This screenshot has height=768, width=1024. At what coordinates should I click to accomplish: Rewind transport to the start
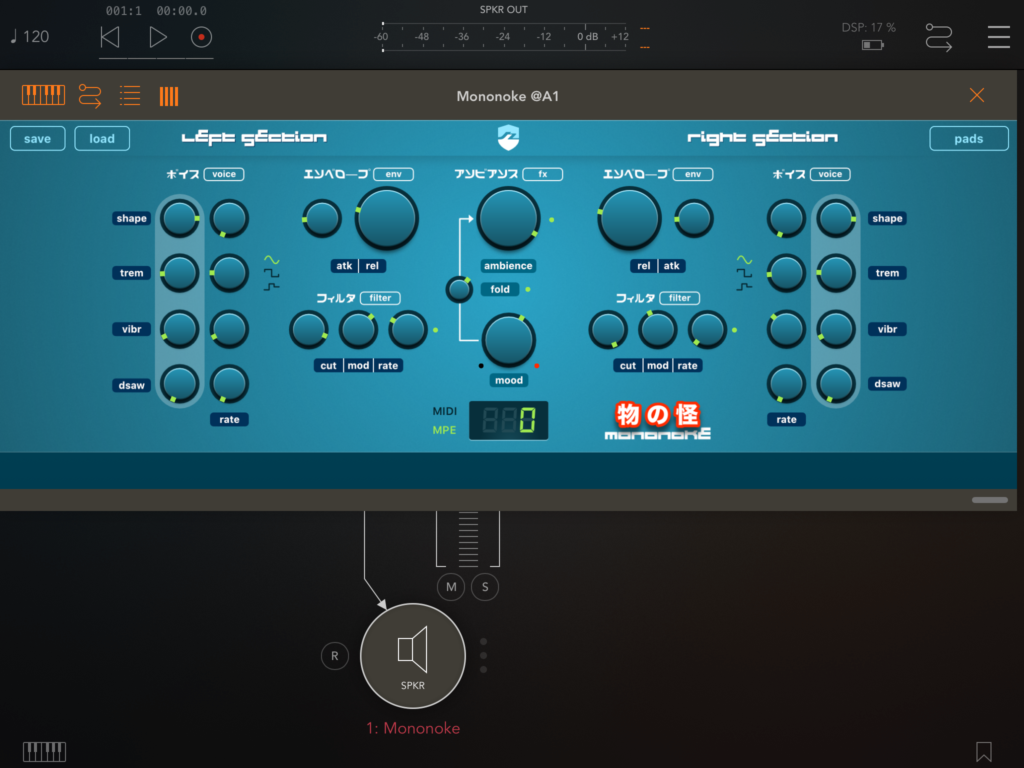click(110, 37)
